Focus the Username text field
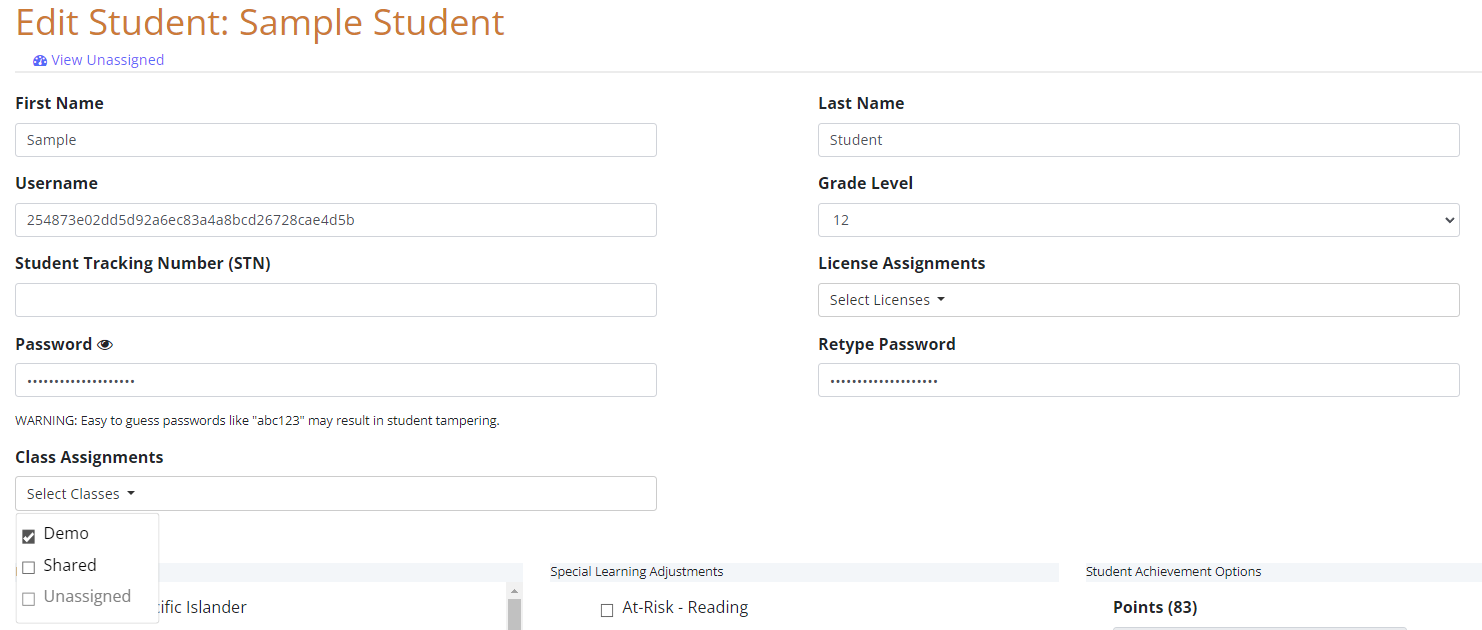 tap(336, 220)
